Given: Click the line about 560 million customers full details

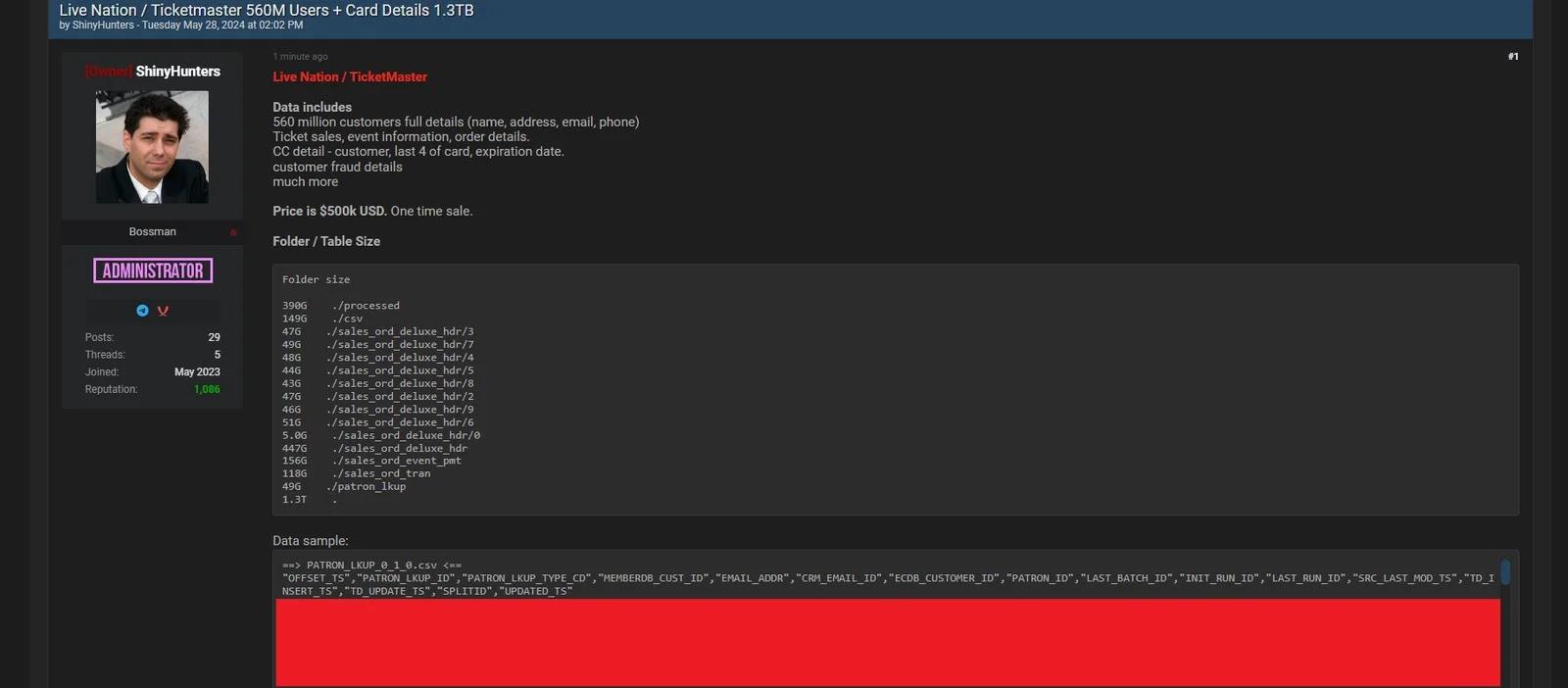Looking at the screenshot, I should [456, 123].
